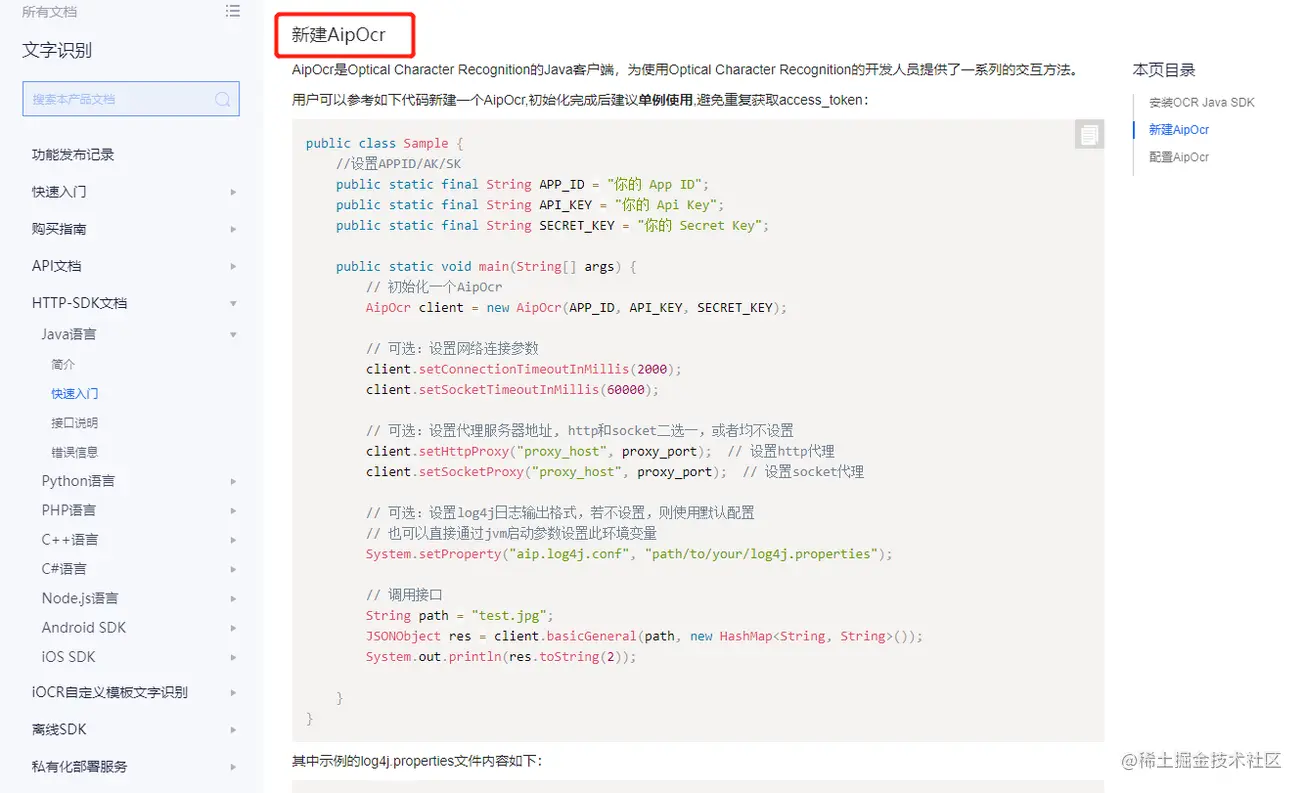
Task: Expand arrow beside iOS SDK
Action: coord(233,657)
